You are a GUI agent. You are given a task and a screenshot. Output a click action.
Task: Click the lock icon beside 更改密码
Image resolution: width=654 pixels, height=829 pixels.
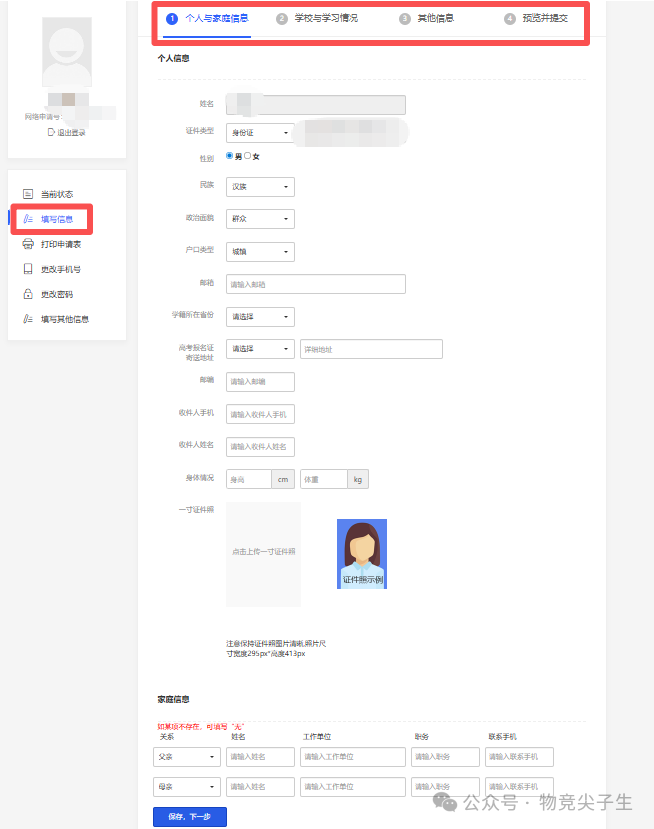pos(28,295)
